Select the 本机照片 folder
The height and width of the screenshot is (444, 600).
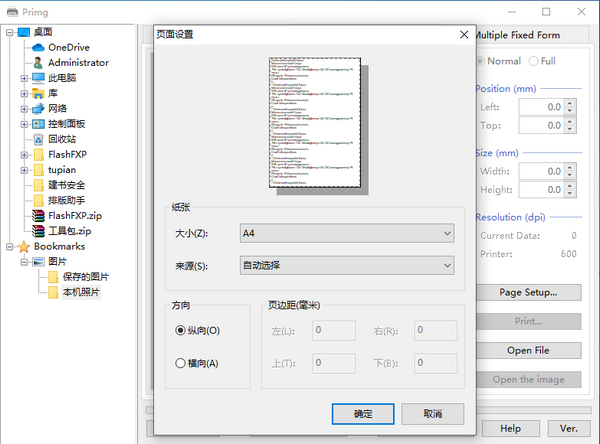coord(81,292)
